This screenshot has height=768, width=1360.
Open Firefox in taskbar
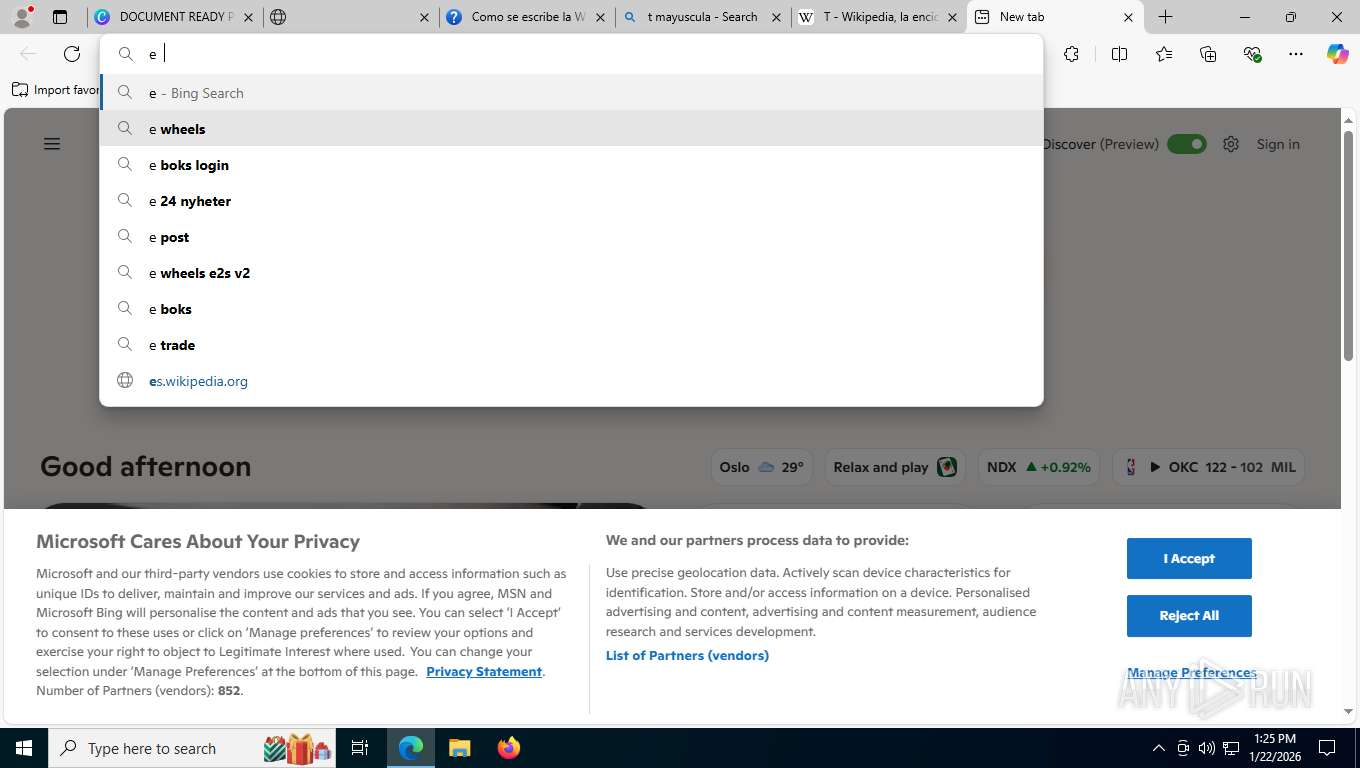[x=509, y=748]
